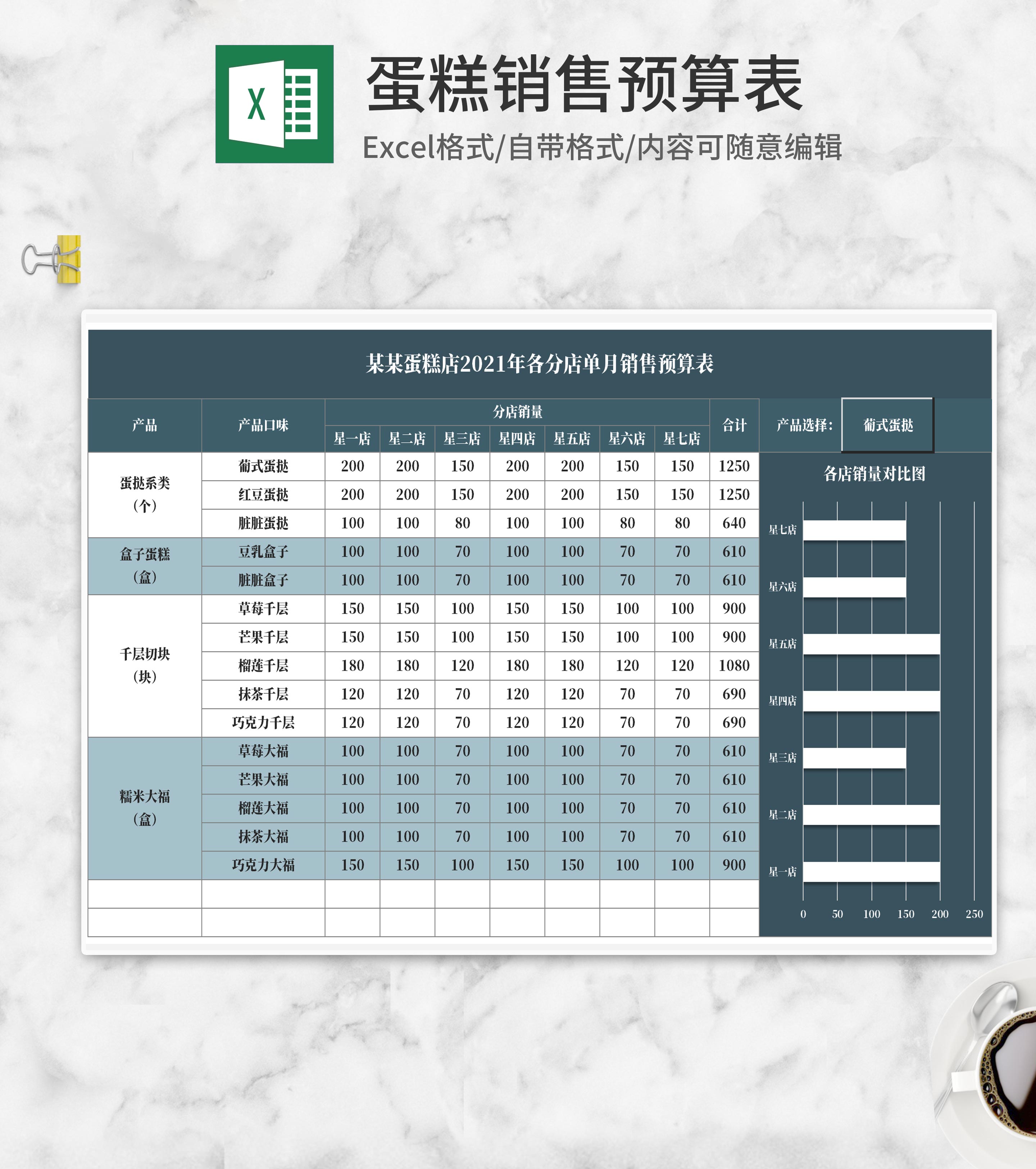Select the 星三店 column header
The image size is (1036, 1169).
462,439
